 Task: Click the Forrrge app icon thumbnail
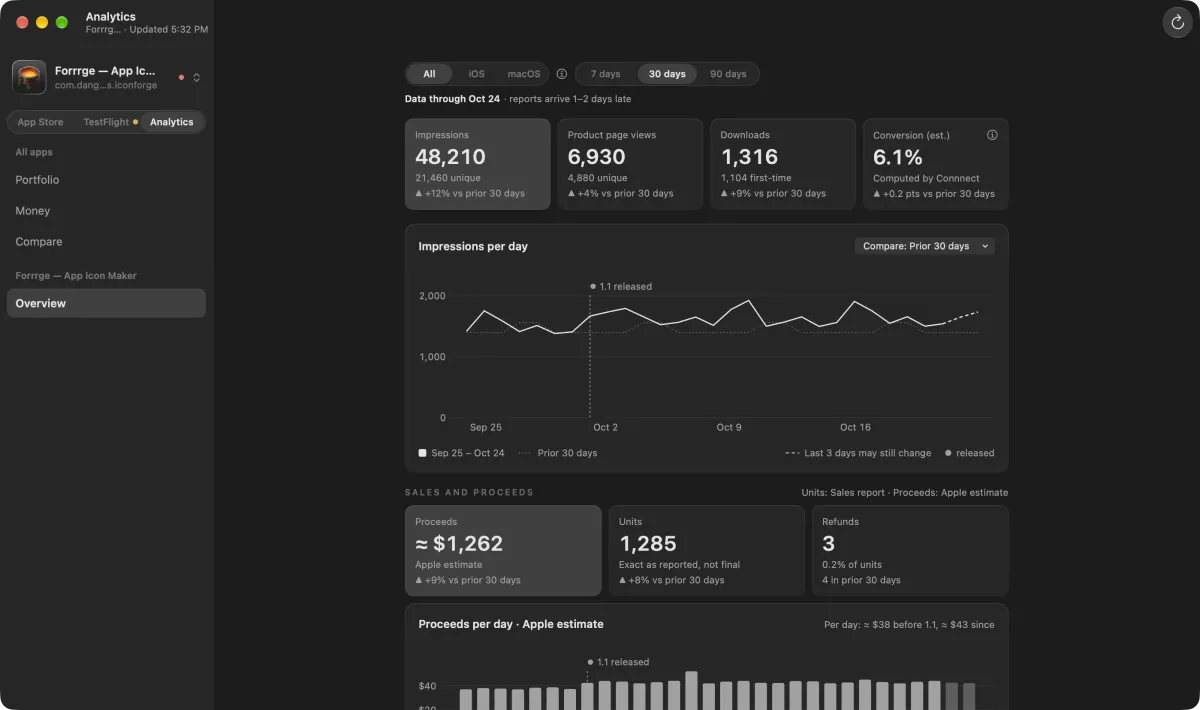coord(29,77)
